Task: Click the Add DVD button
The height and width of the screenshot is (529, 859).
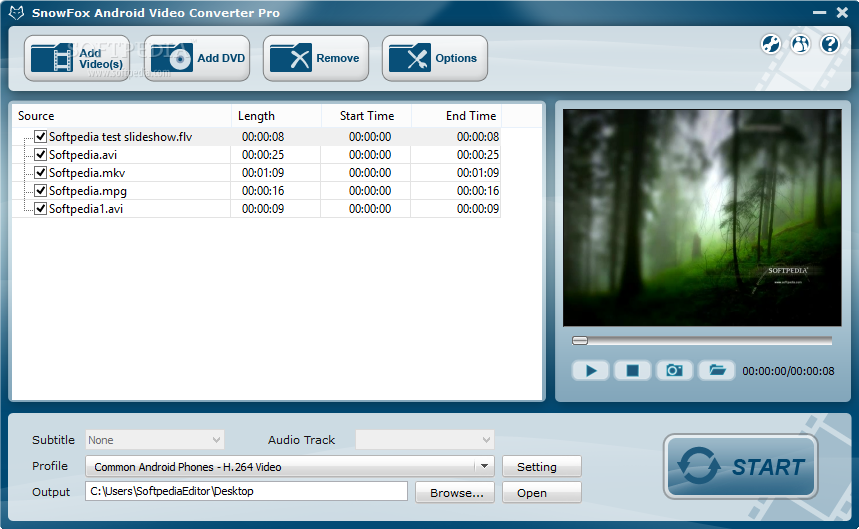Action: [197, 59]
